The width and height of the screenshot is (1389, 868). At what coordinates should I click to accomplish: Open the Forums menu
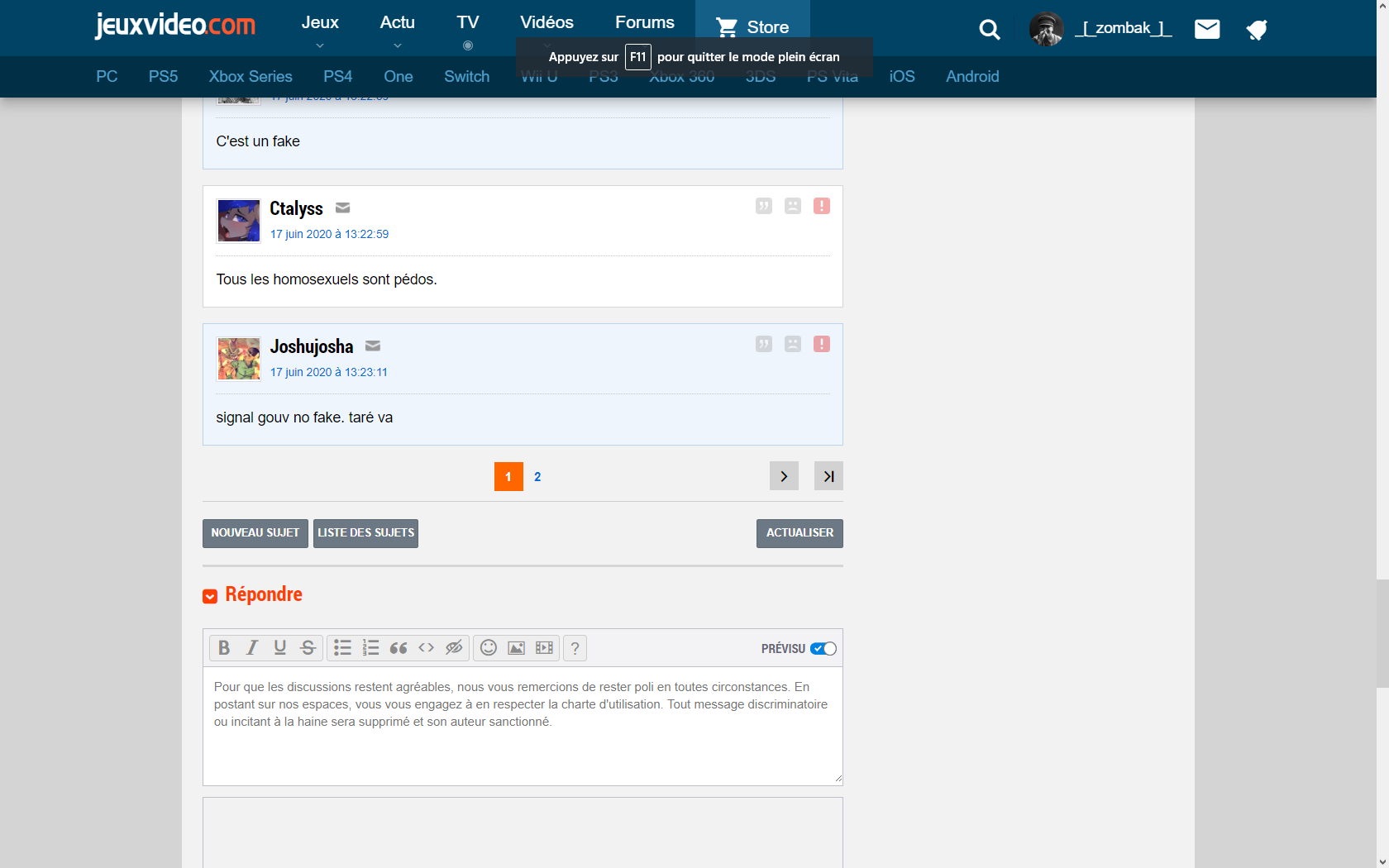click(x=644, y=23)
